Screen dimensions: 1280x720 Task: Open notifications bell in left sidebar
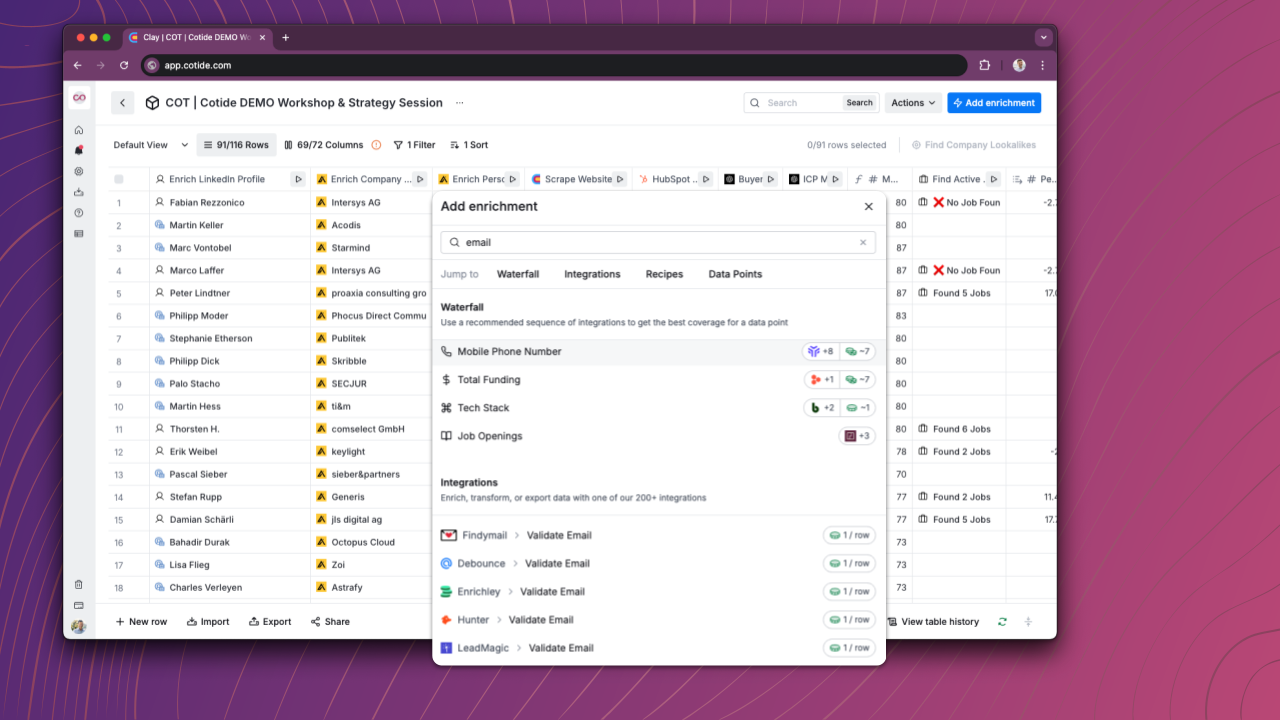[79, 150]
